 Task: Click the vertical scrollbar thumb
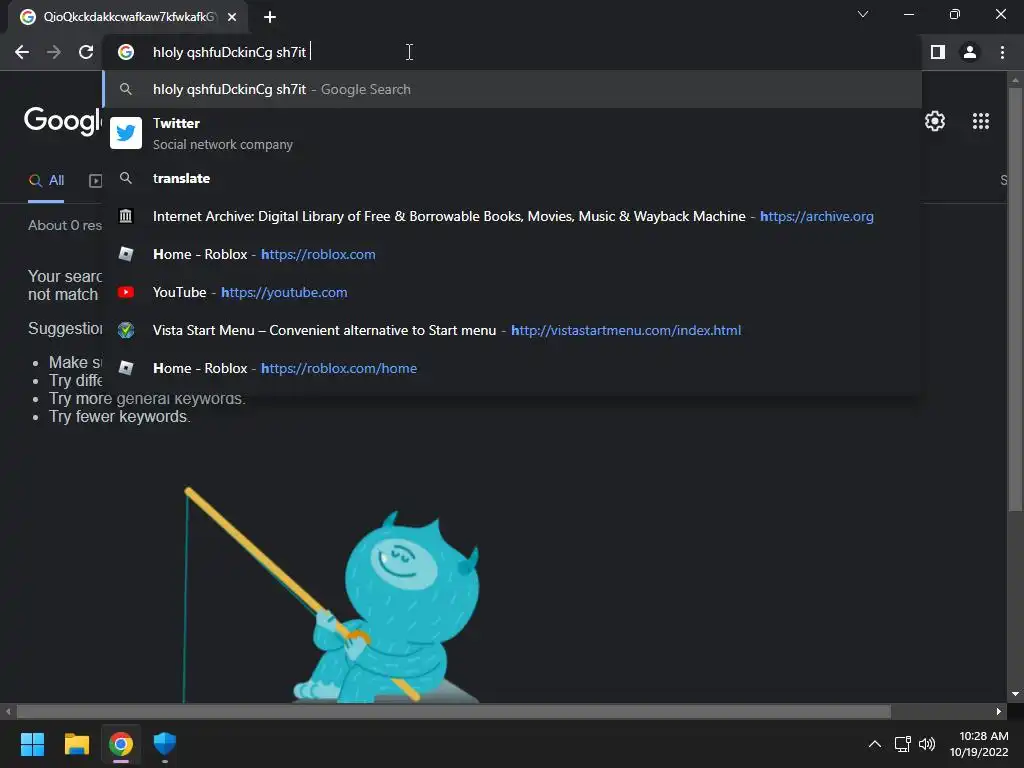point(1015,298)
